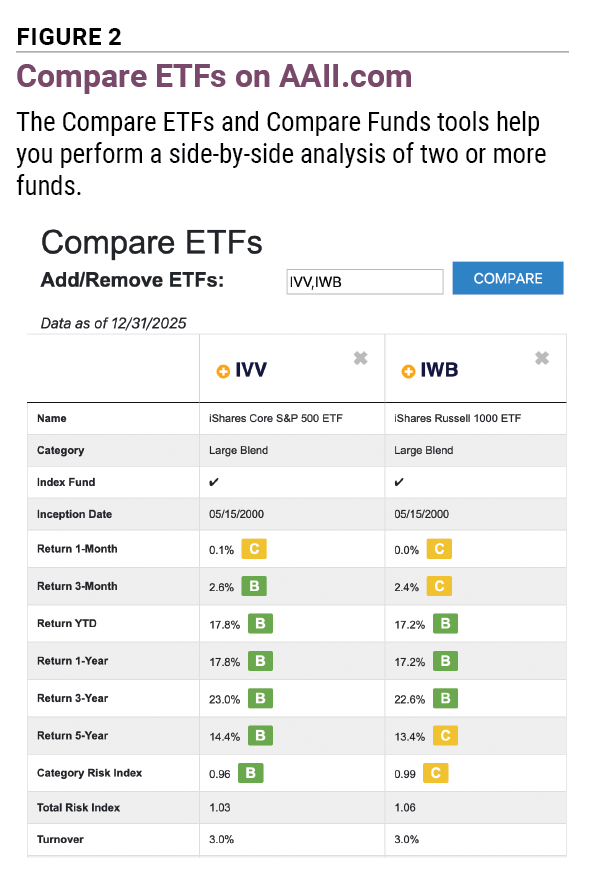Click iShares Core S&P 500 ETF name
This screenshot has height=882, width=591.
(x=276, y=418)
